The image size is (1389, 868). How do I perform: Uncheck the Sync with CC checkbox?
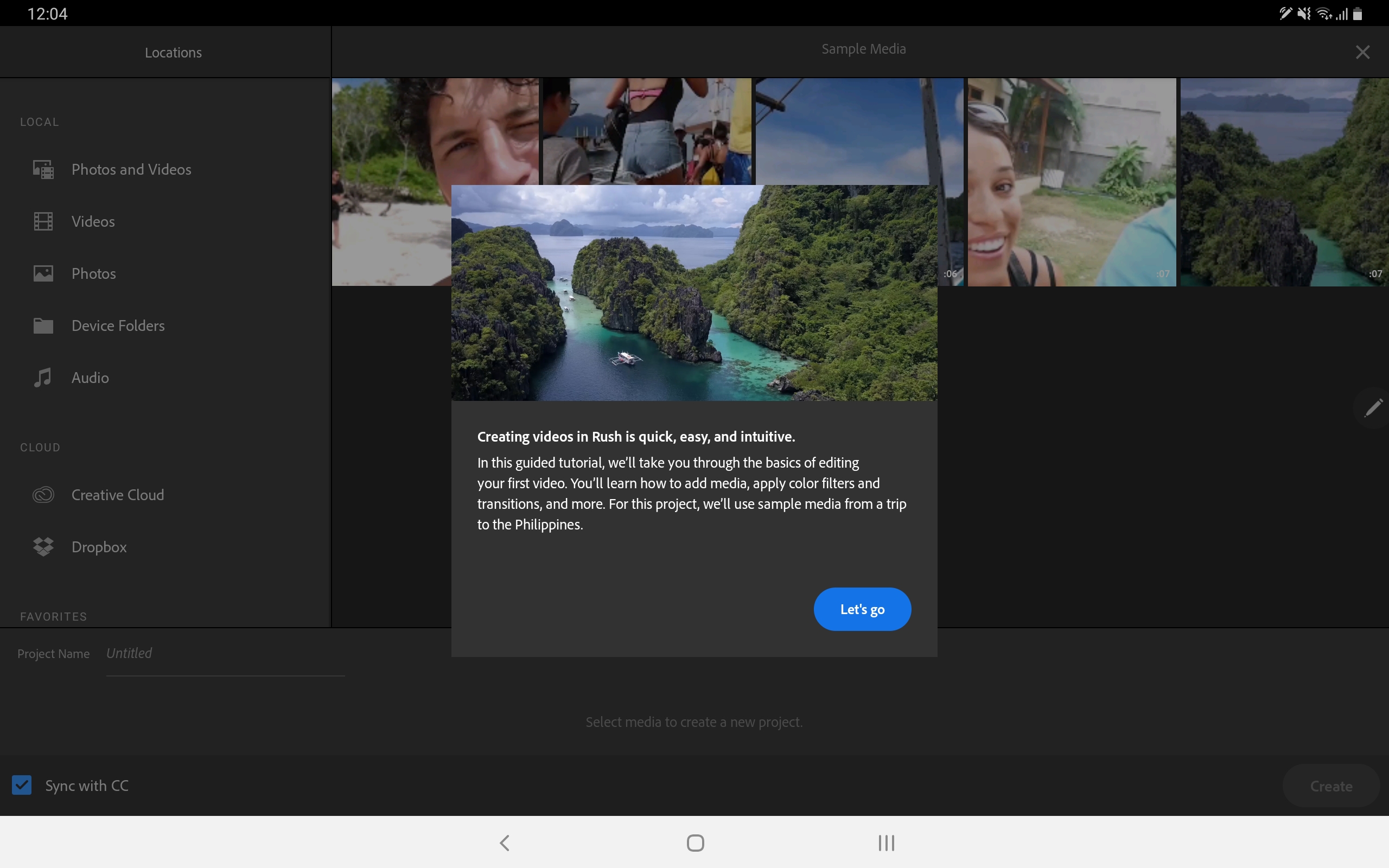coord(22,785)
